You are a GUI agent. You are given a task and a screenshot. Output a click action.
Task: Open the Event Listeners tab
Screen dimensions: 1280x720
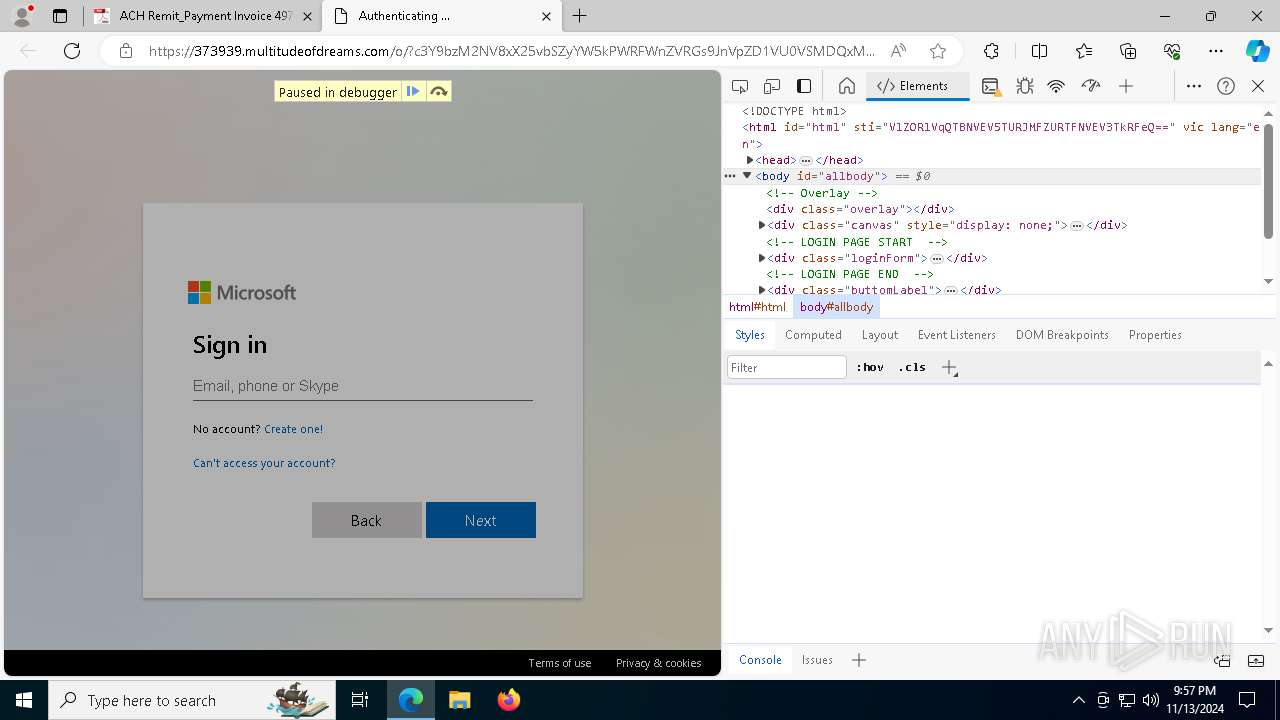tap(957, 335)
